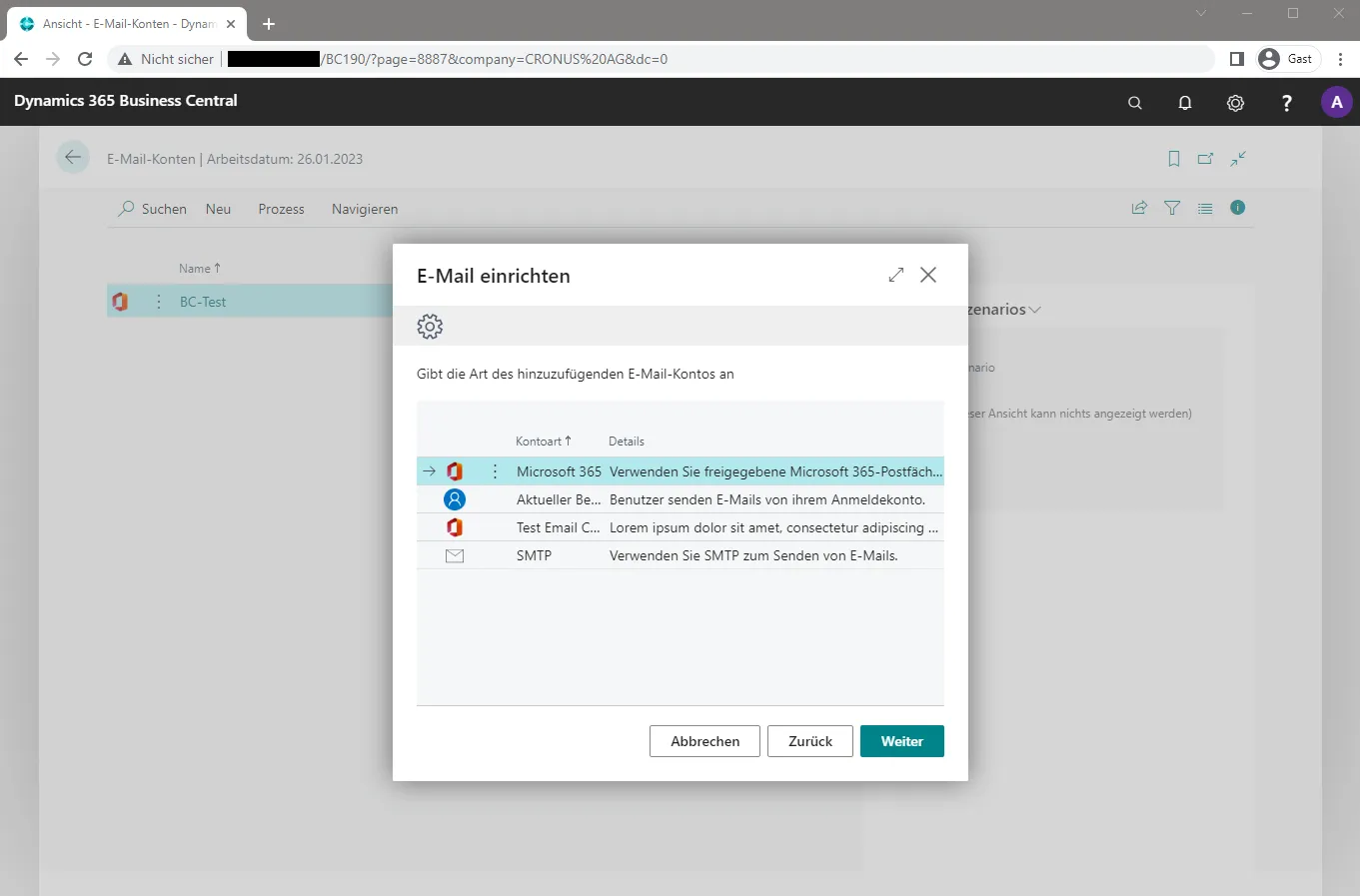Expand the E-Mail einrichten dialog to full size

pos(896,275)
